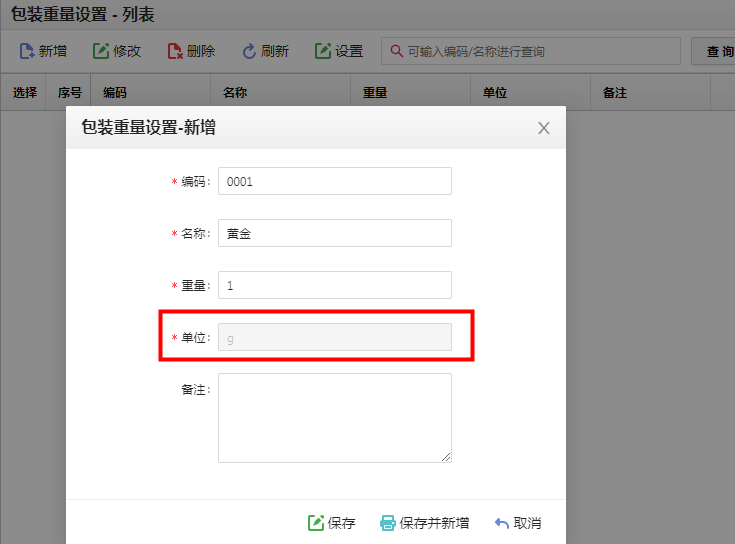Click the 编码 field label in dialog

(194, 181)
